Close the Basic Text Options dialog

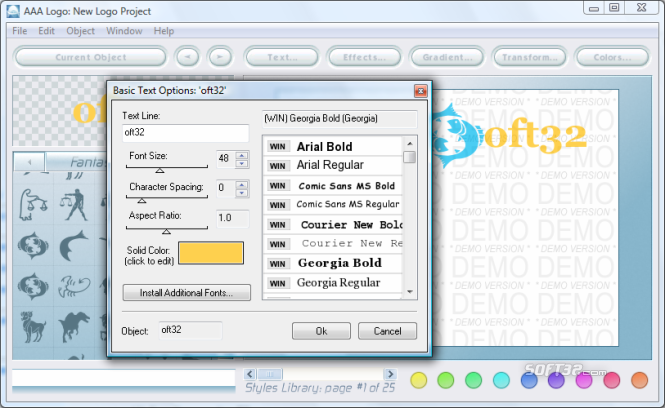(420, 91)
